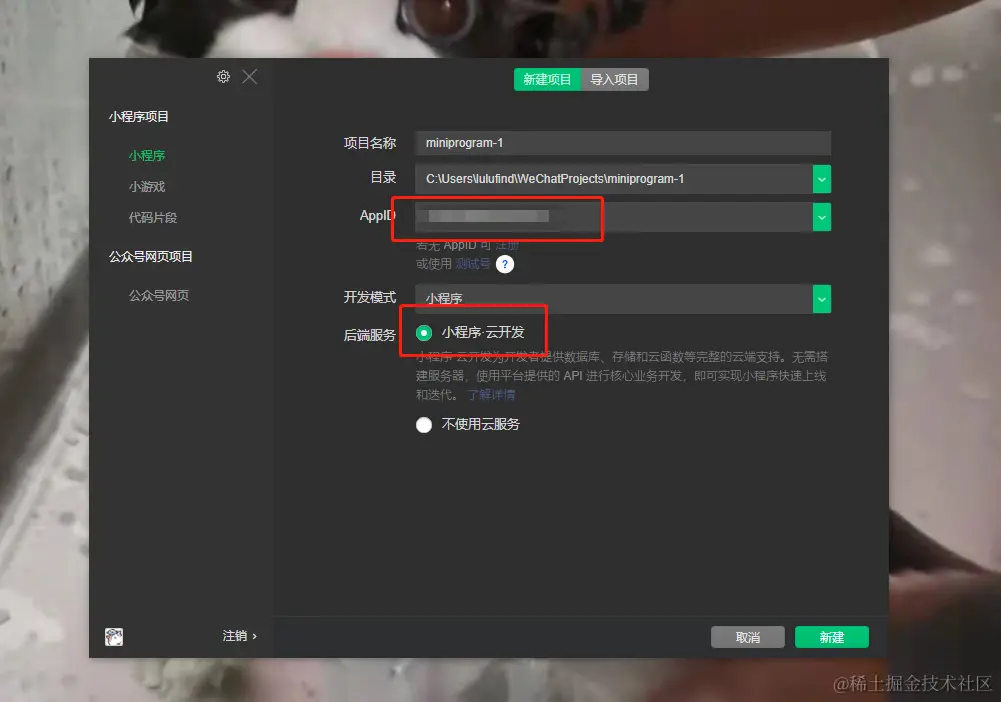Click the blue question mark help icon
Image resolution: width=1001 pixels, height=702 pixels.
pos(505,264)
